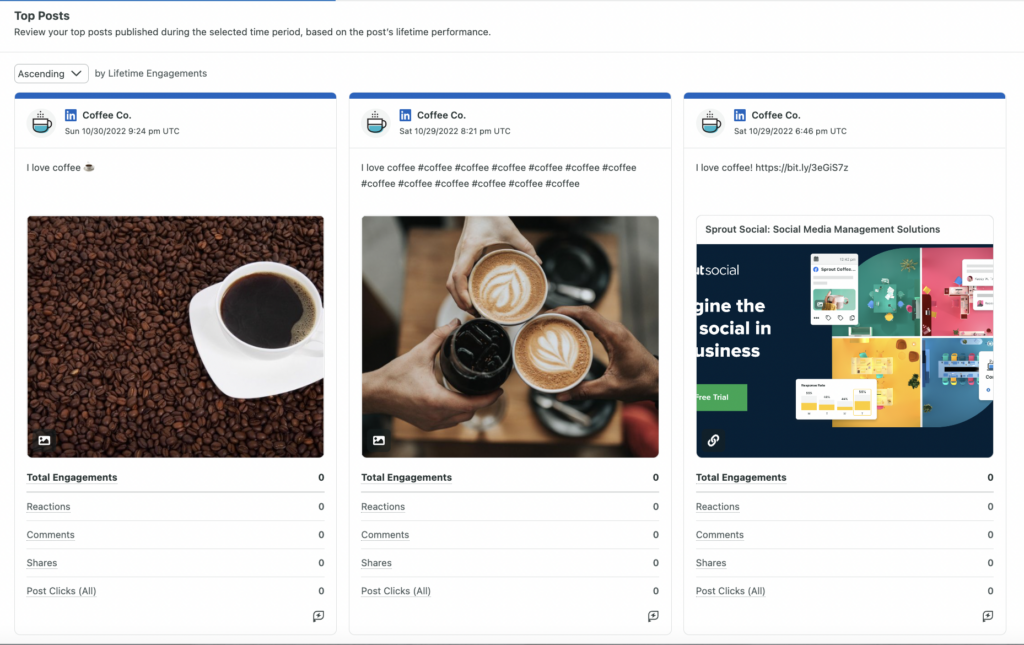1024x645 pixels.
Task: Click Total Engagements label on 6:46 pm post
Action: click(x=741, y=477)
